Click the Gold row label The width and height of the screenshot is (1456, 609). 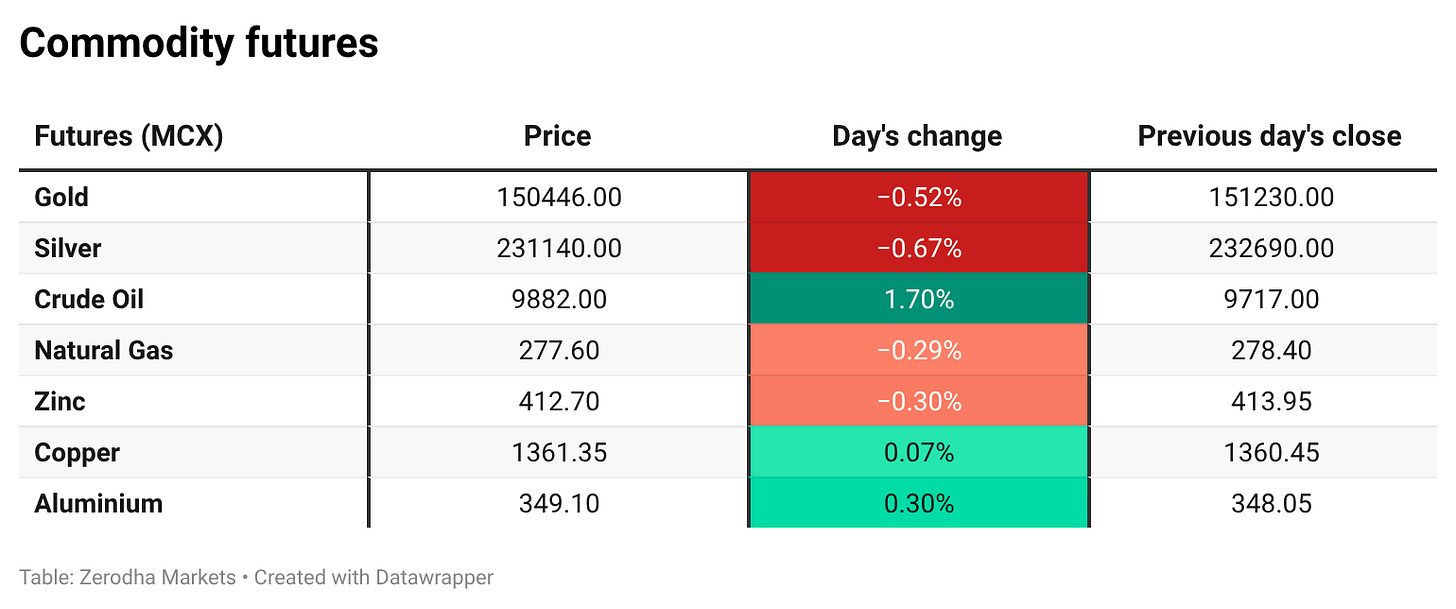click(x=61, y=197)
